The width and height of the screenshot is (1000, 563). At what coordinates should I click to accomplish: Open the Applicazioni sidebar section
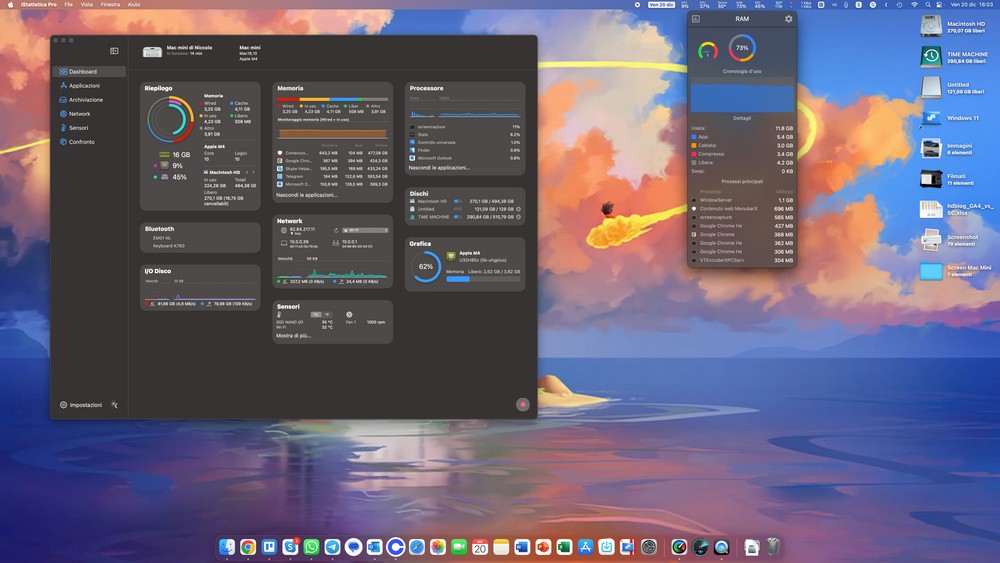84,86
